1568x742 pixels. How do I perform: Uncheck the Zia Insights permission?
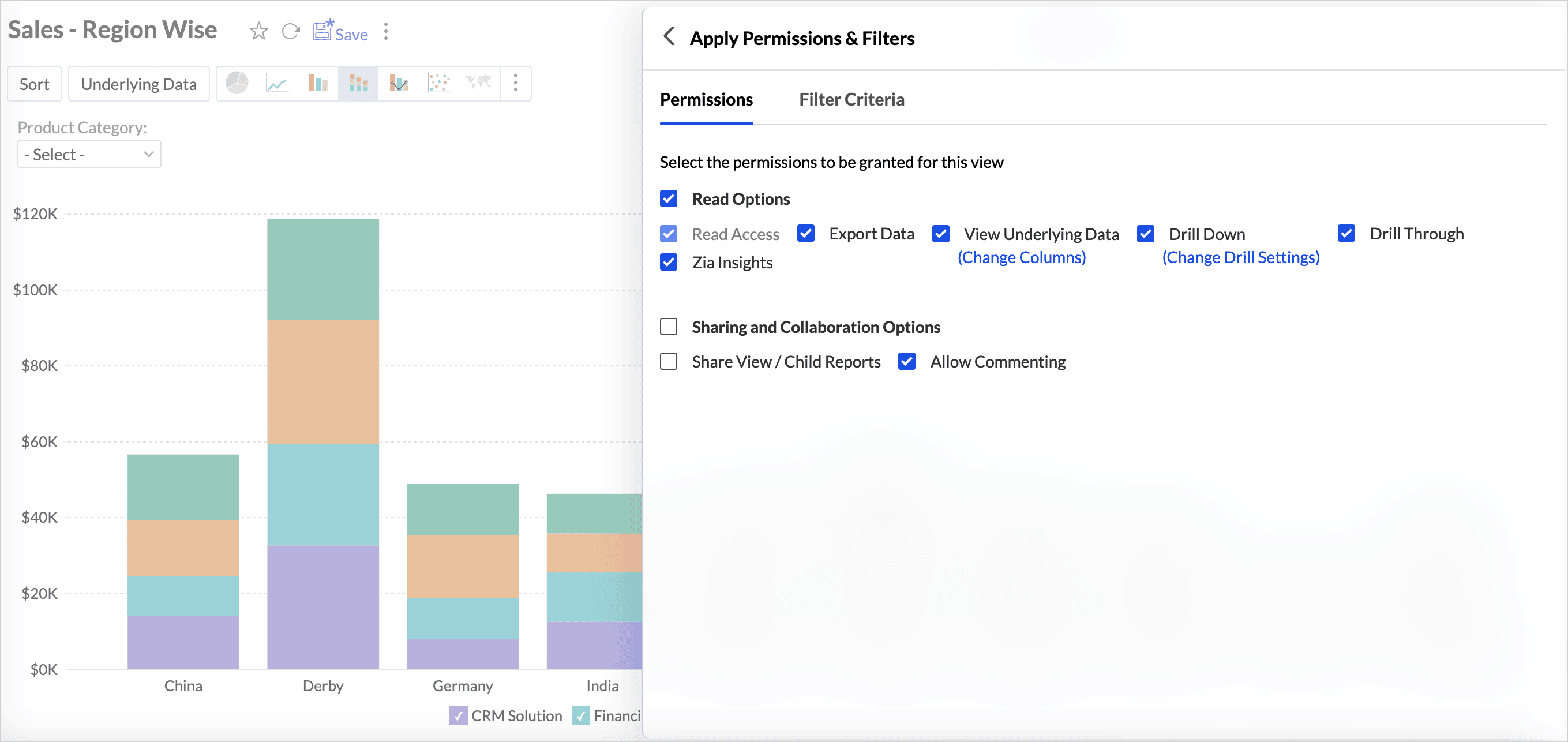[669, 263]
